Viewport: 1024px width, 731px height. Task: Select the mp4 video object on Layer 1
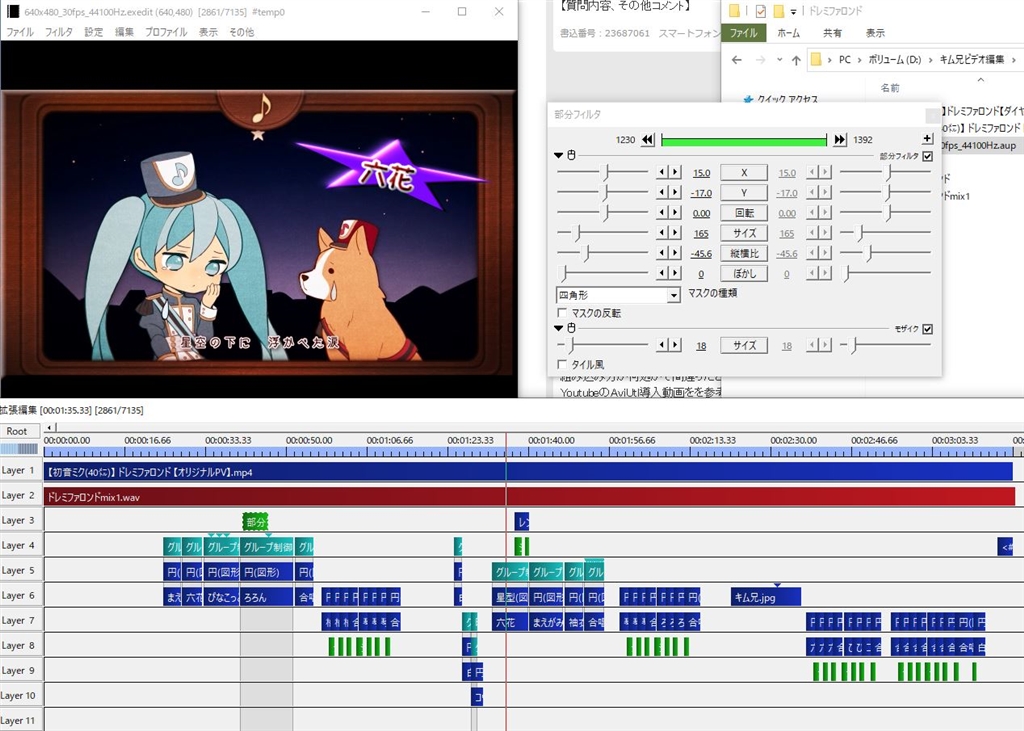[x=528, y=472]
